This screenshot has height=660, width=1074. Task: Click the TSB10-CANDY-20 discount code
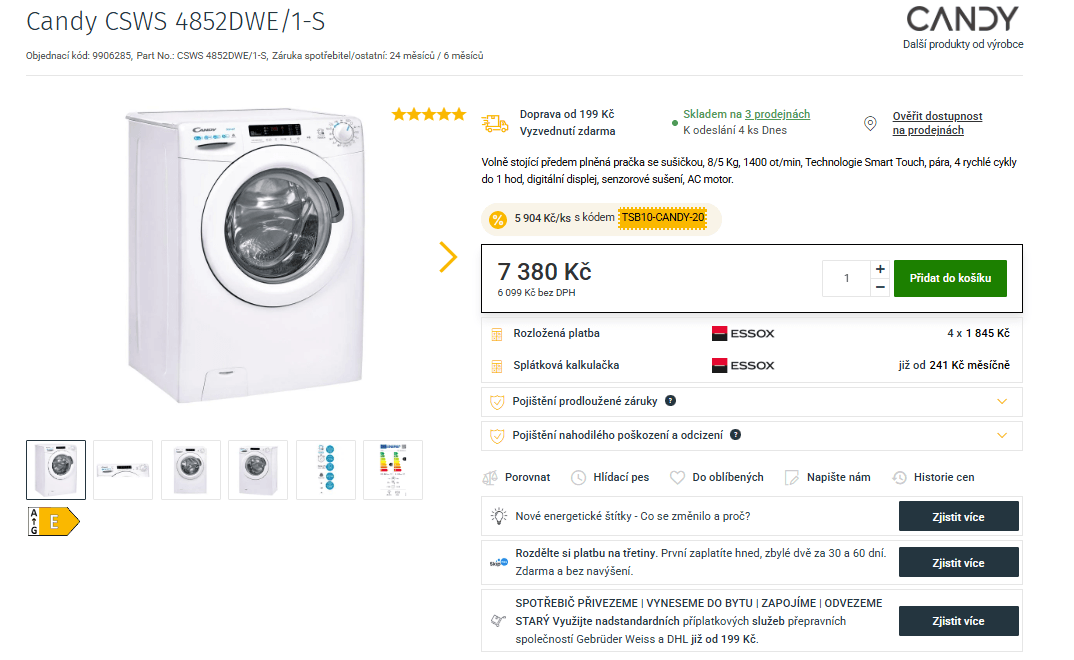[x=662, y=218]
